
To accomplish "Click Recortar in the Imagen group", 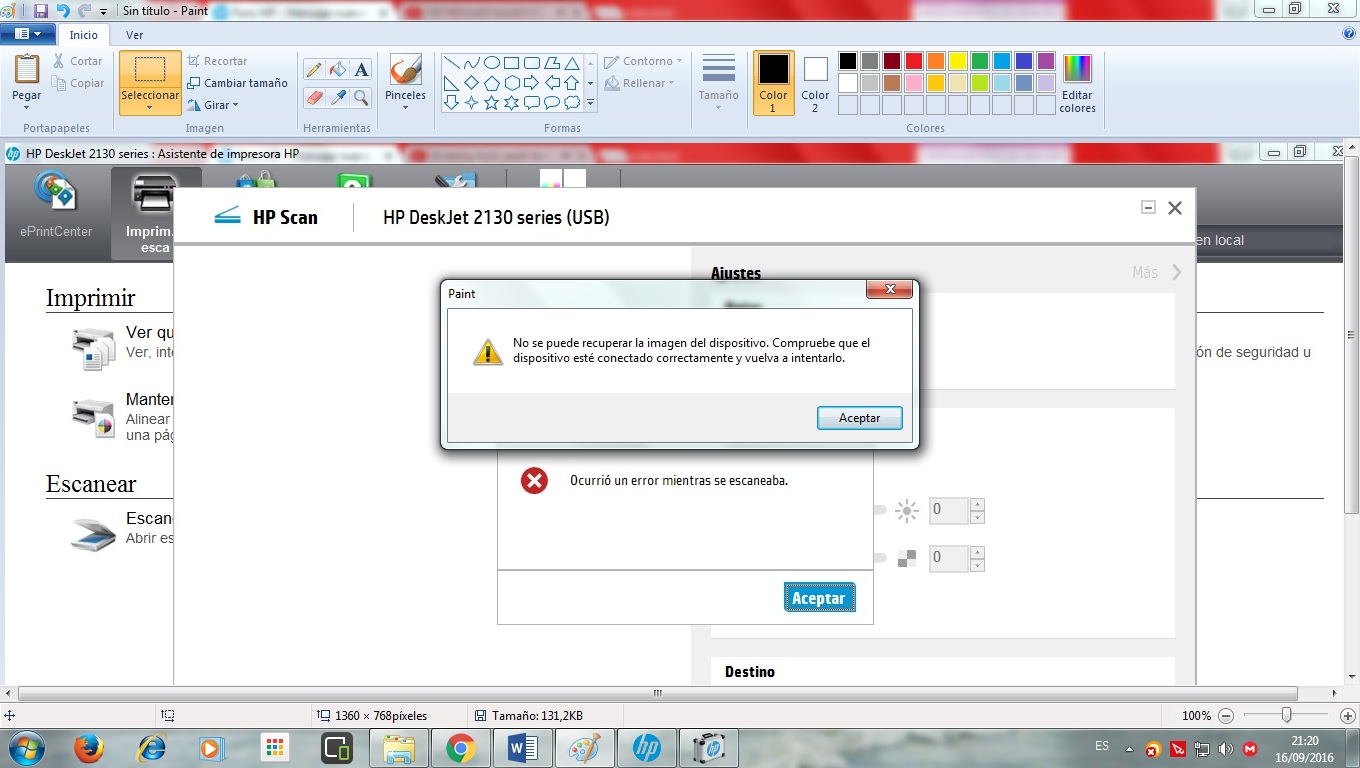I will click(x=217, y=61).
